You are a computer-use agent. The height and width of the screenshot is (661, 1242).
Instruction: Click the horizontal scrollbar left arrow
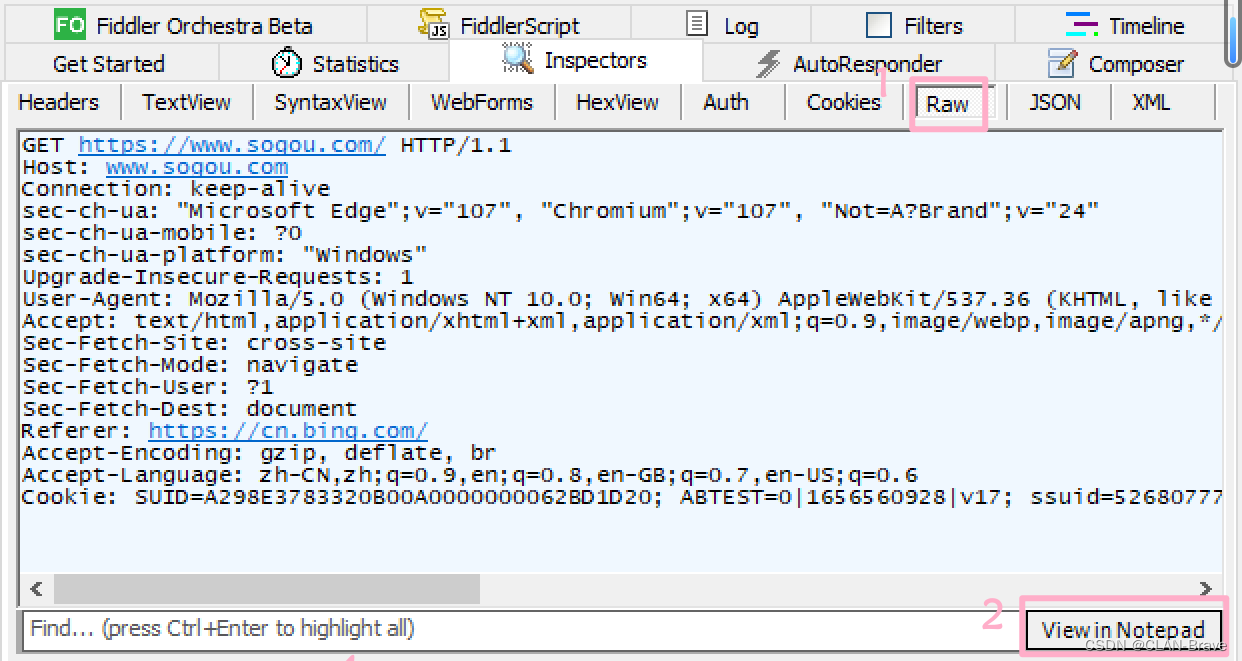click(37, 589)
